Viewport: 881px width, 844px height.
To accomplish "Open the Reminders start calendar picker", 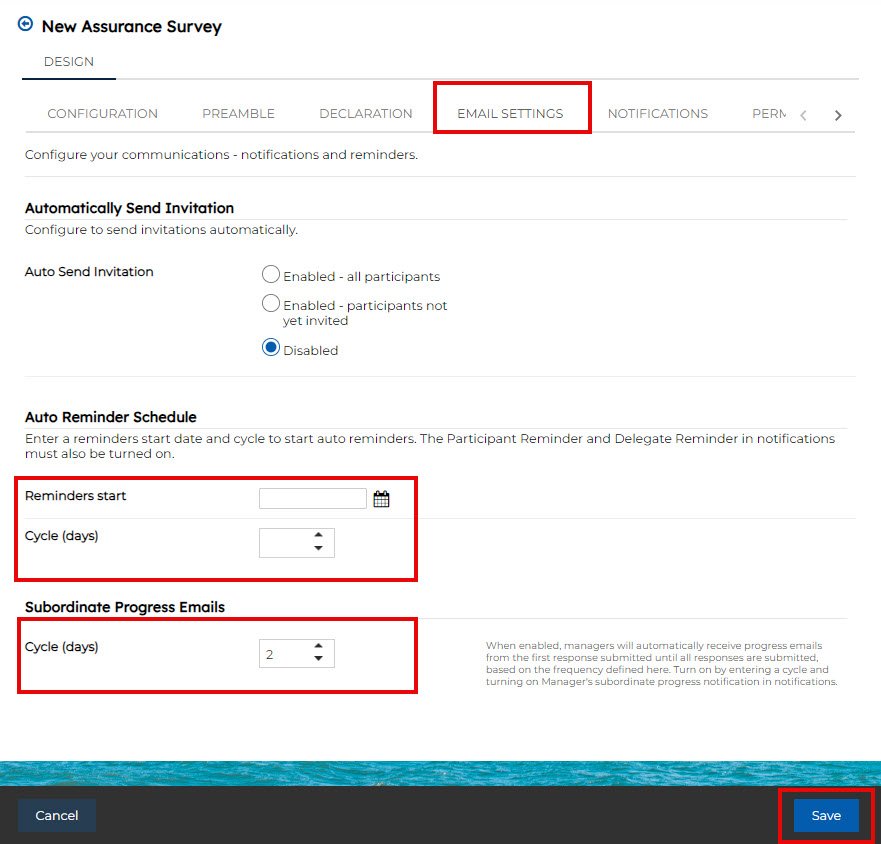I will coord(381,499).
